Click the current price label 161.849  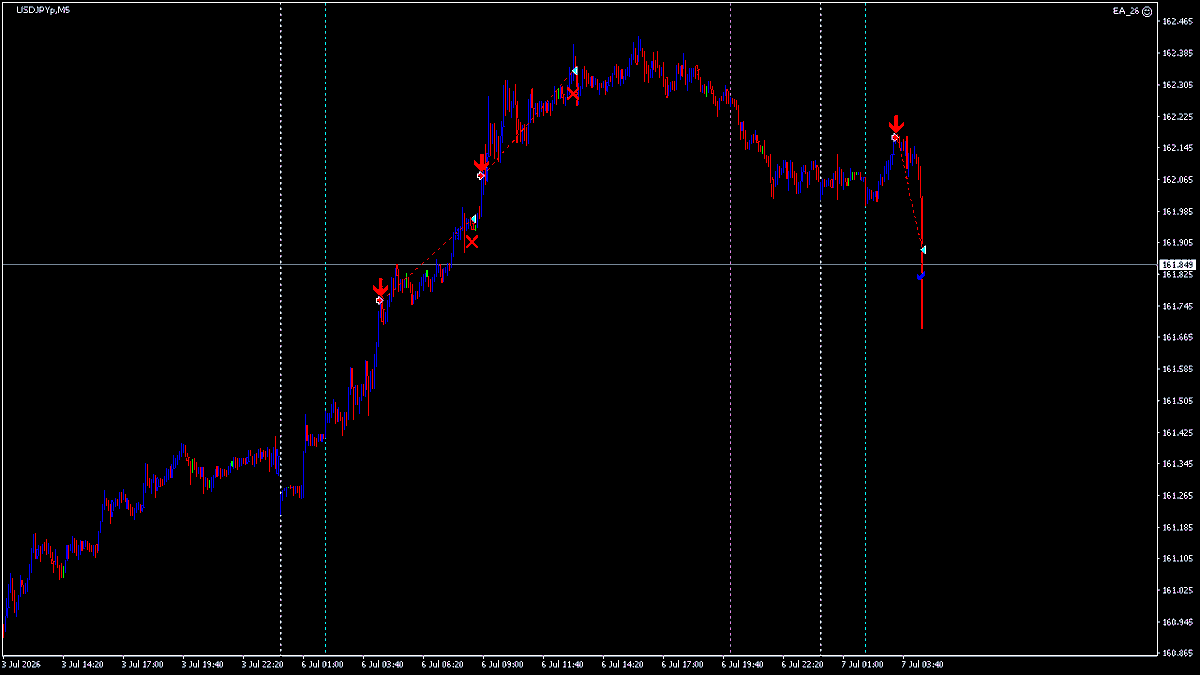tap(1178, 265)
